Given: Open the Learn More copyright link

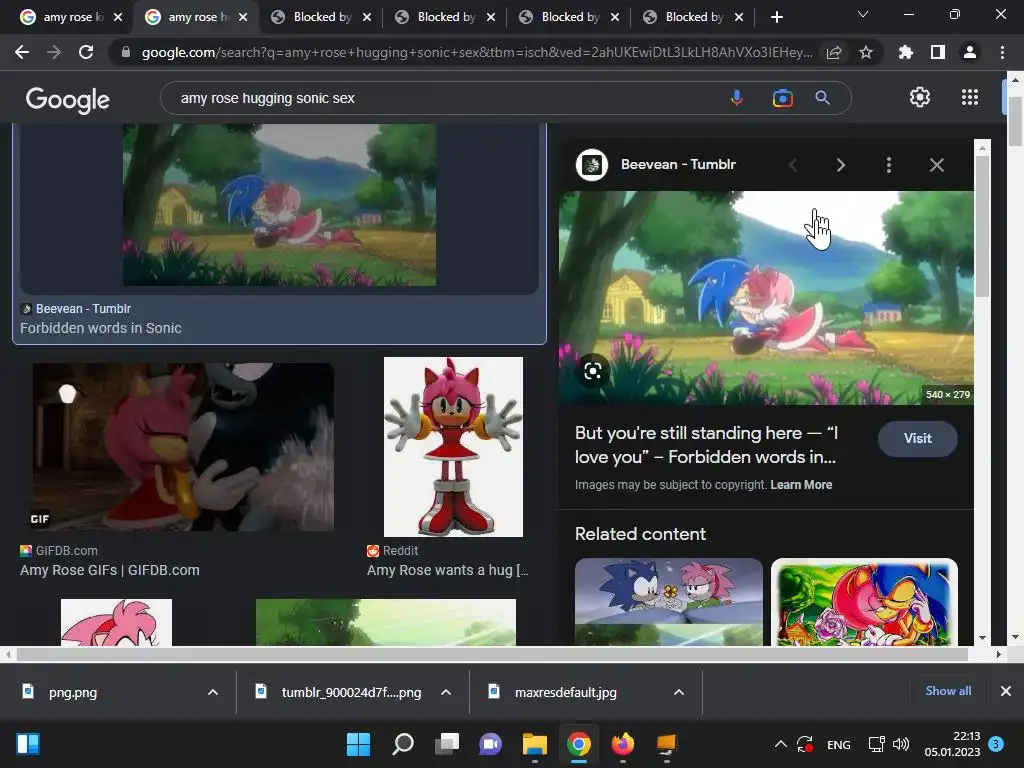Looking at the screenshot, I should (x=801, y=485).
